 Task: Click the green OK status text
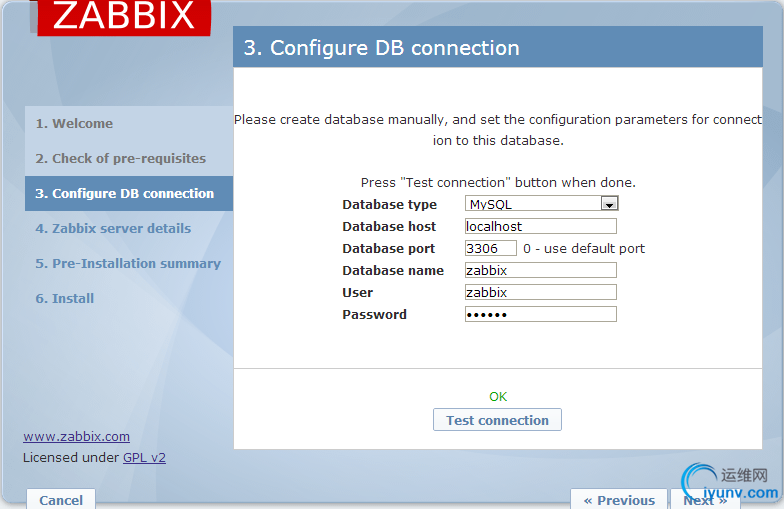[x=498, y=396]
